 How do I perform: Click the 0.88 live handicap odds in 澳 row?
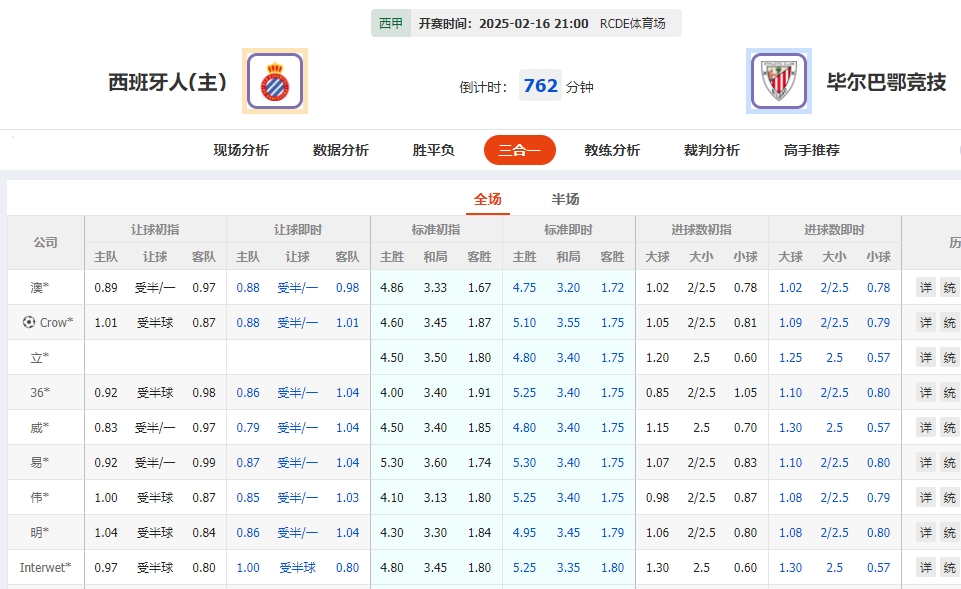point(246,287)
